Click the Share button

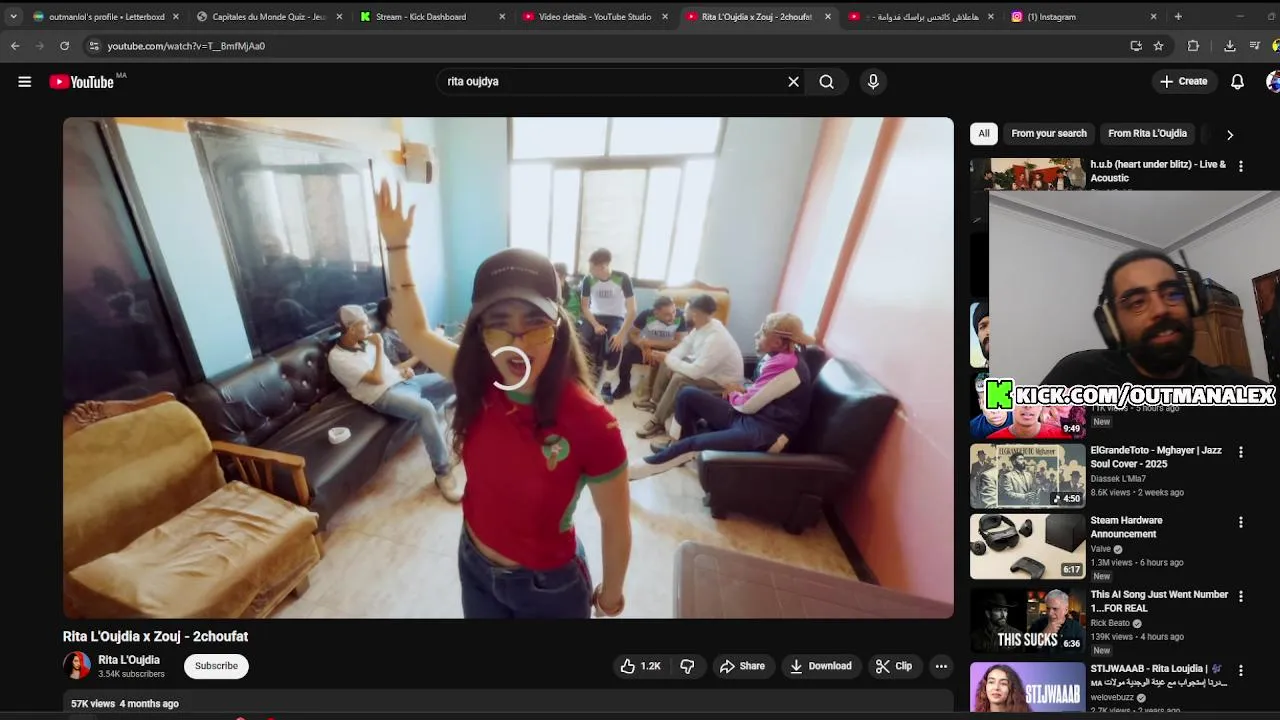tap(742, 666)
